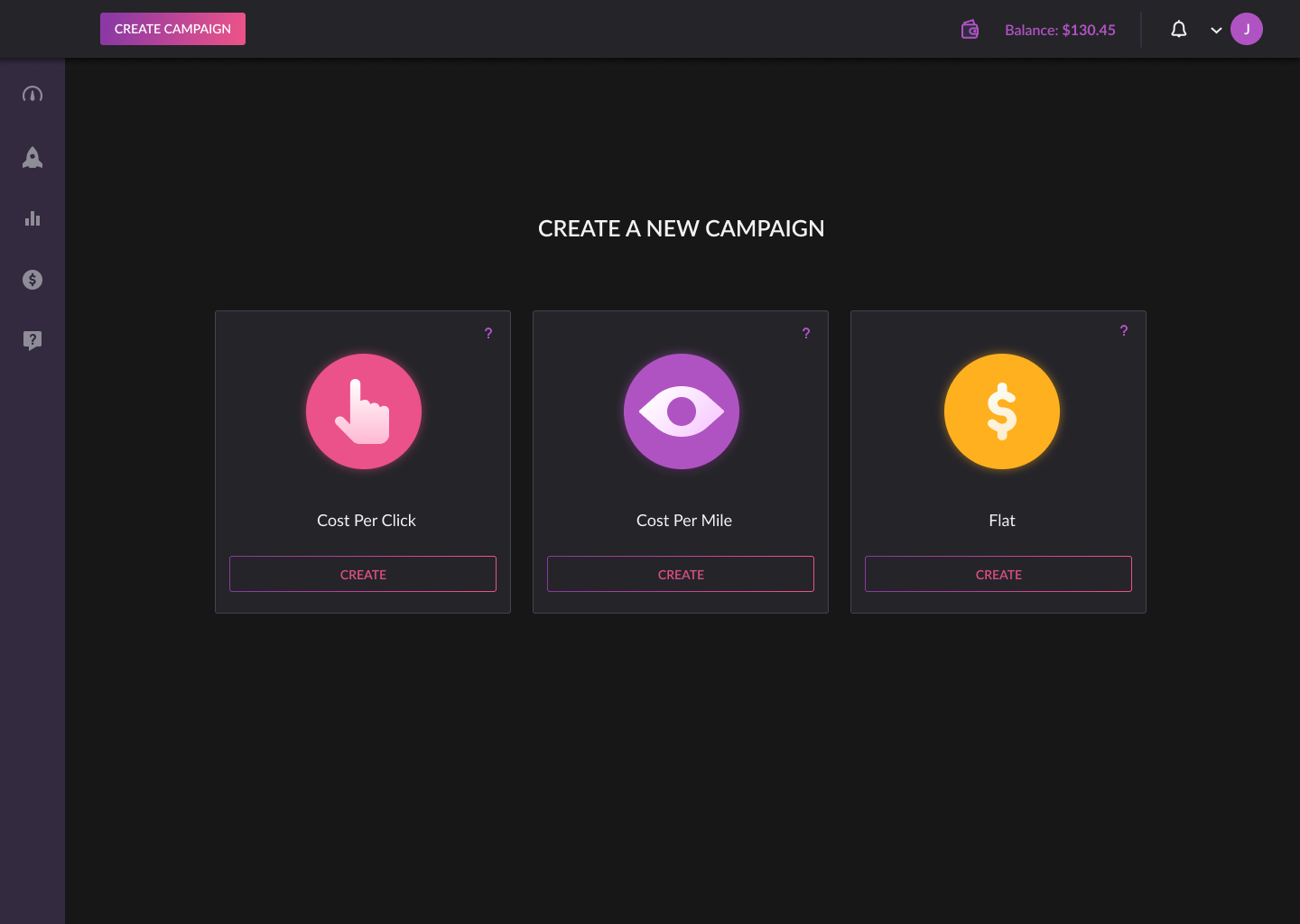Click the Cost Per Click help question mark
Screen dimensions: 1300x924
[x=488, y=333]
